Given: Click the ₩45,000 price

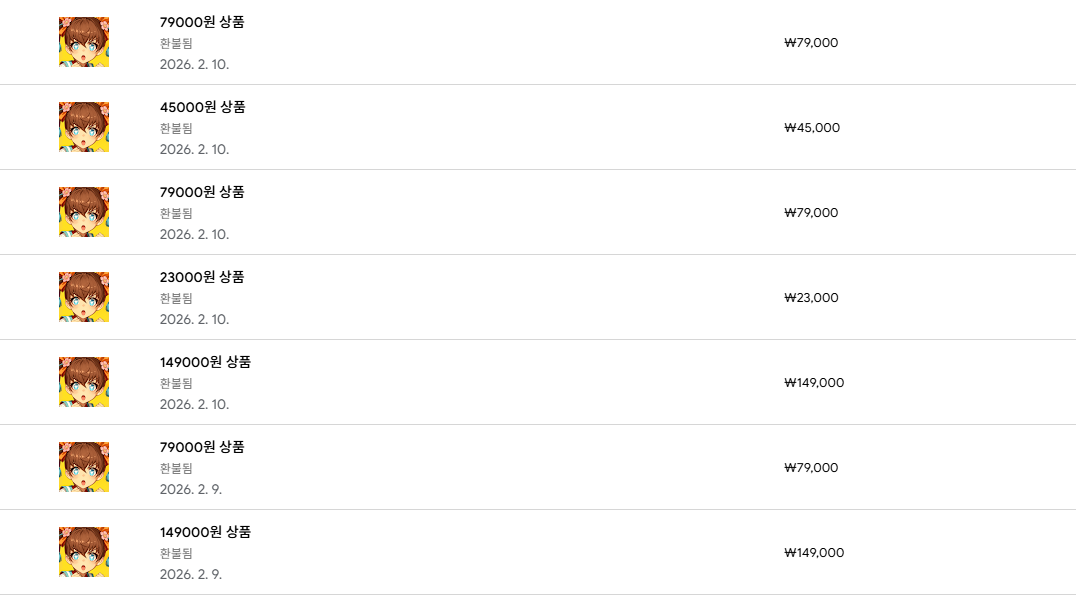Looking at the screenshot, I should coord(812,128).
